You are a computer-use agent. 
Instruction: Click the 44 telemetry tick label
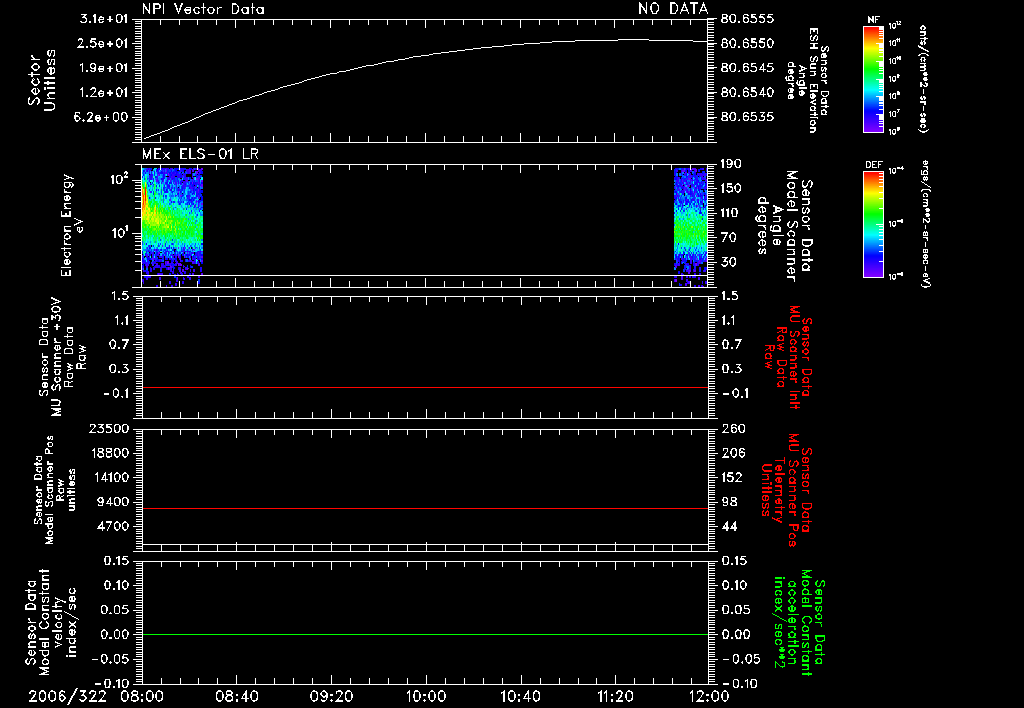point(729,526)
